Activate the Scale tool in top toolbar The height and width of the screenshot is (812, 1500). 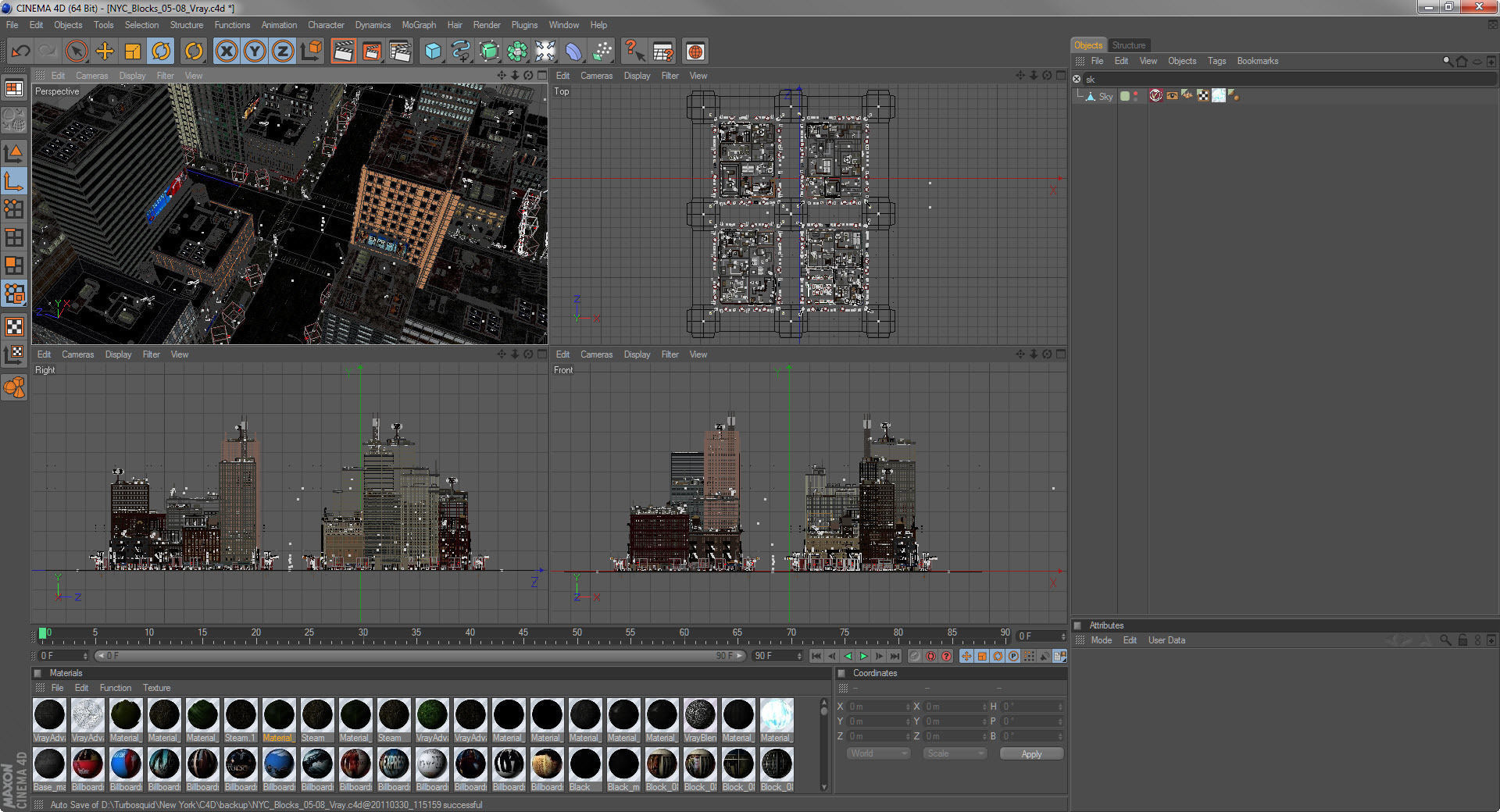[133, 52]
